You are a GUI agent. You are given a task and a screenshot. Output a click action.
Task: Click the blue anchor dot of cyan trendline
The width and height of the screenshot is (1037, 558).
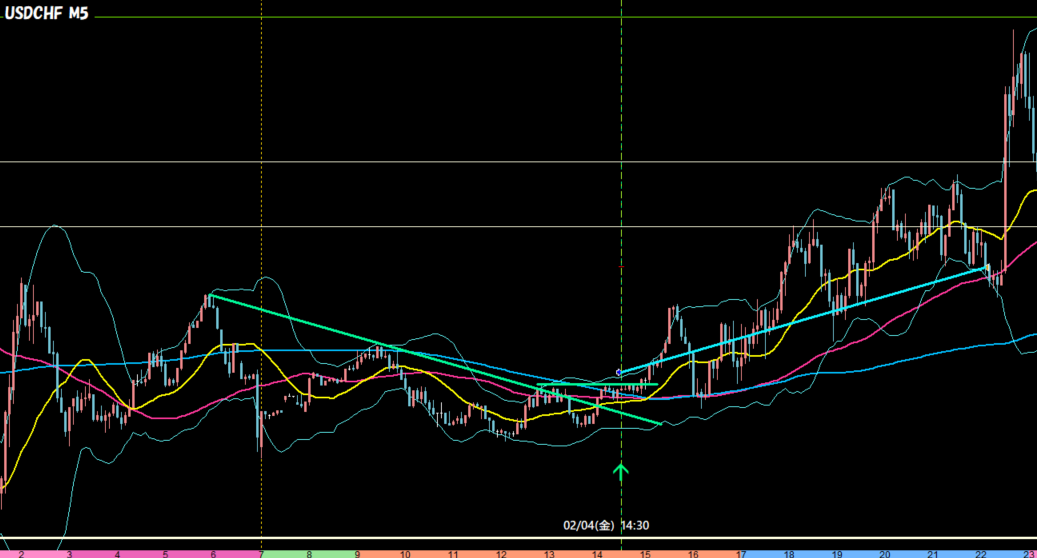618,373
